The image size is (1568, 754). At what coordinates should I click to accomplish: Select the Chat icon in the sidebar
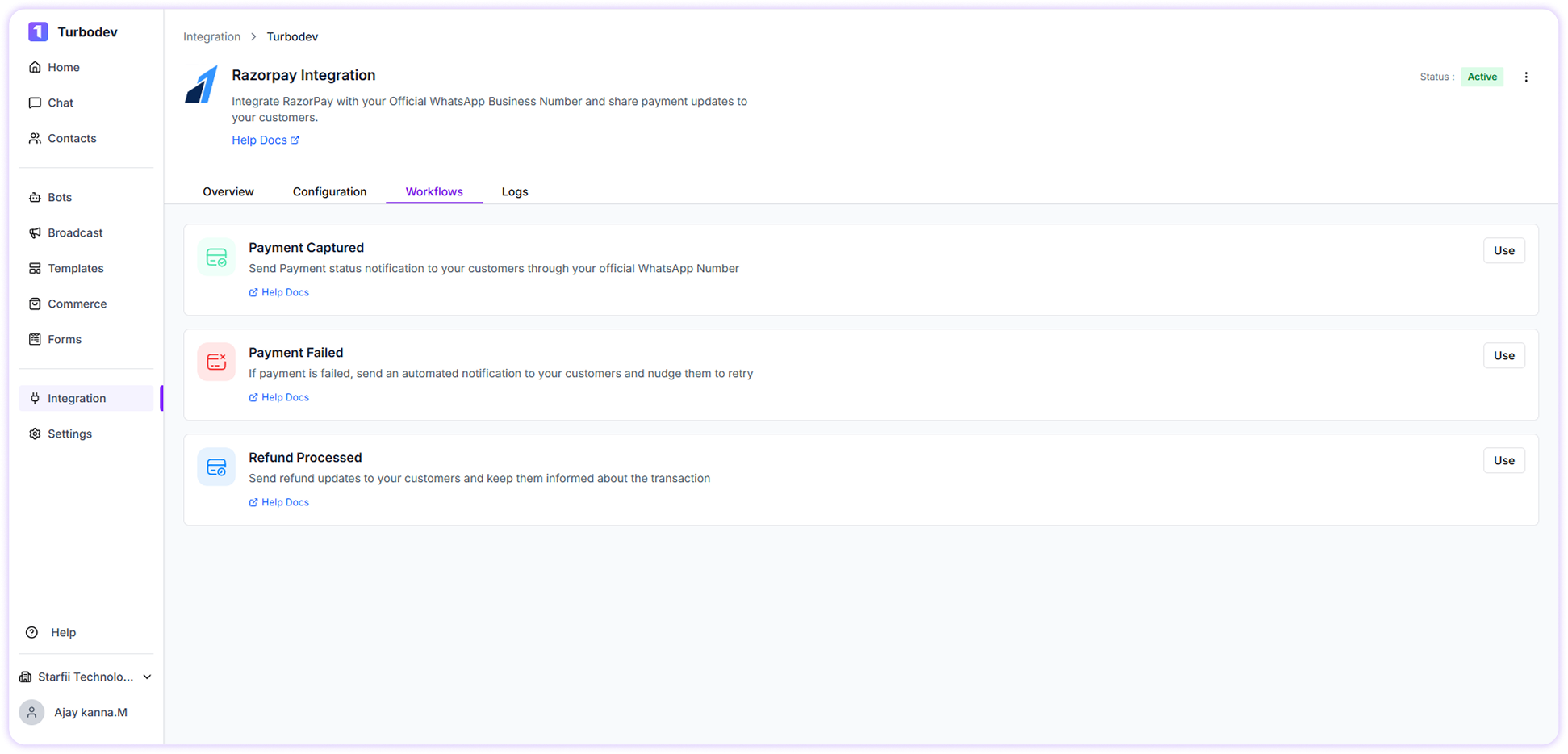point(35,103)
